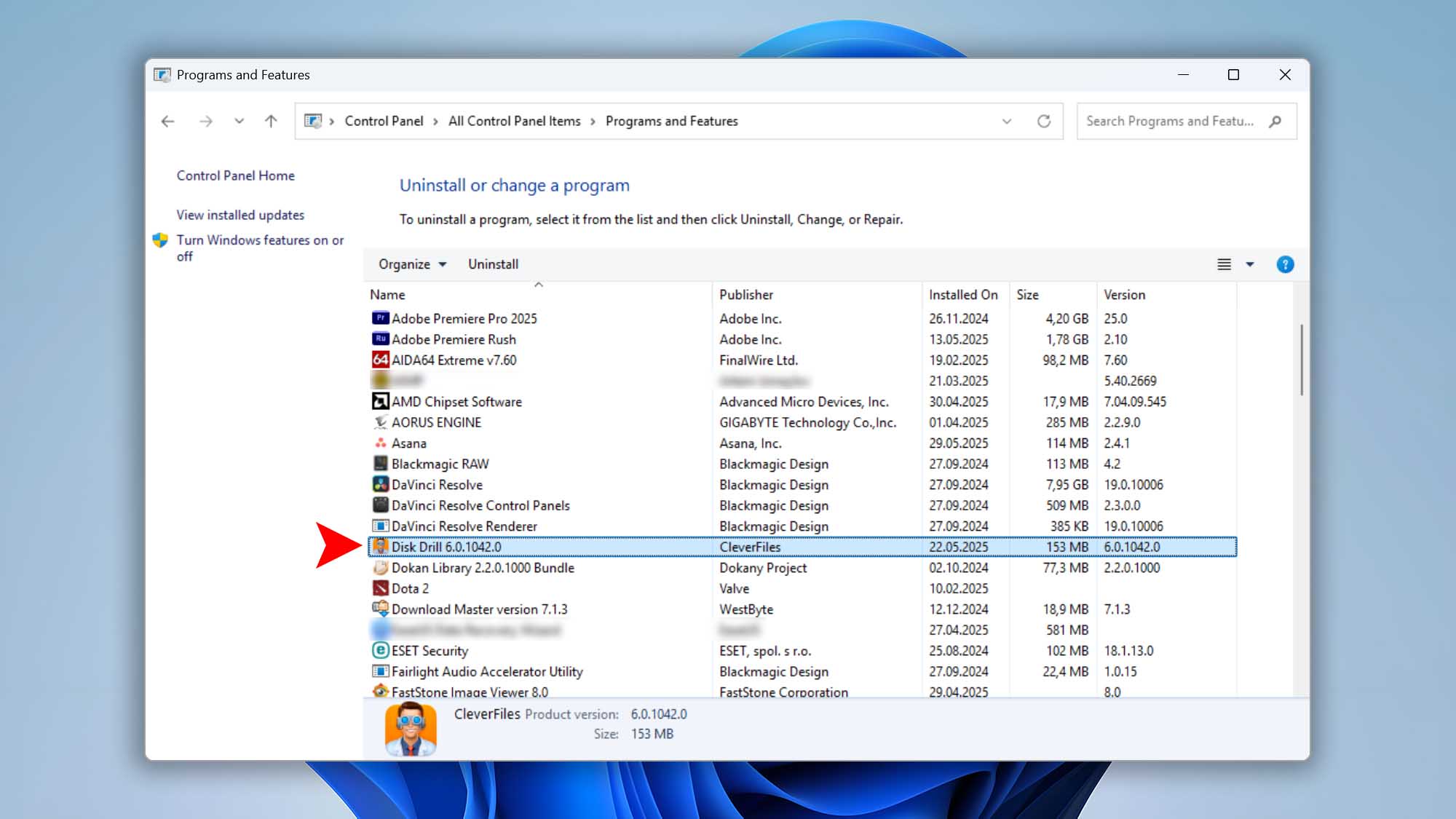Click the refresh address bar icon
The image size is (1456, 819).
(x=1044, y=121)
